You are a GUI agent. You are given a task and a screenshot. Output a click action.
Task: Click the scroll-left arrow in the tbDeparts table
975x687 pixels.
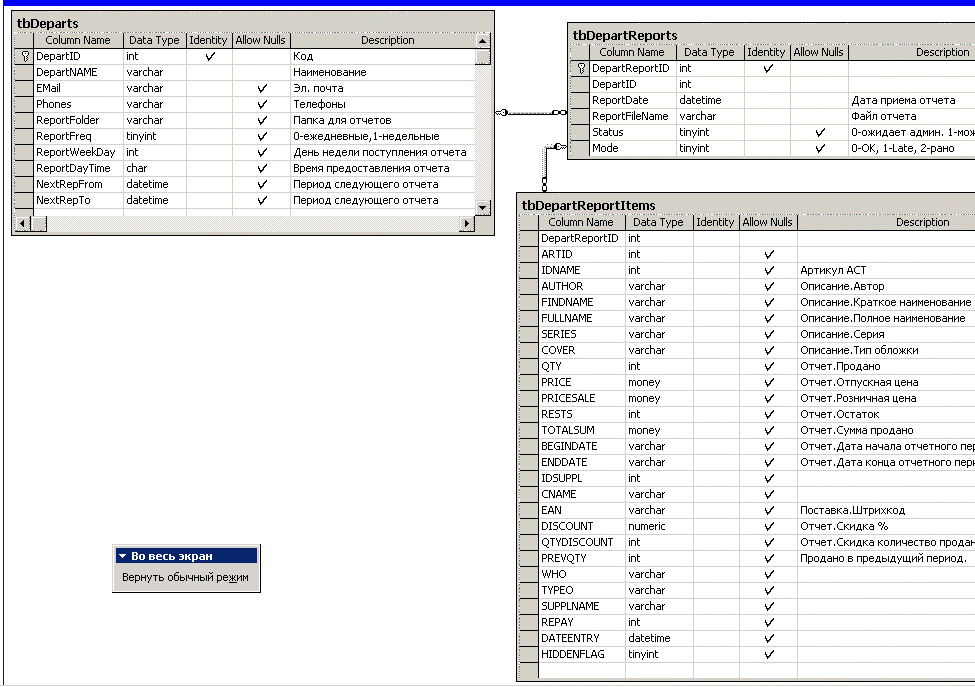point(22,223)
